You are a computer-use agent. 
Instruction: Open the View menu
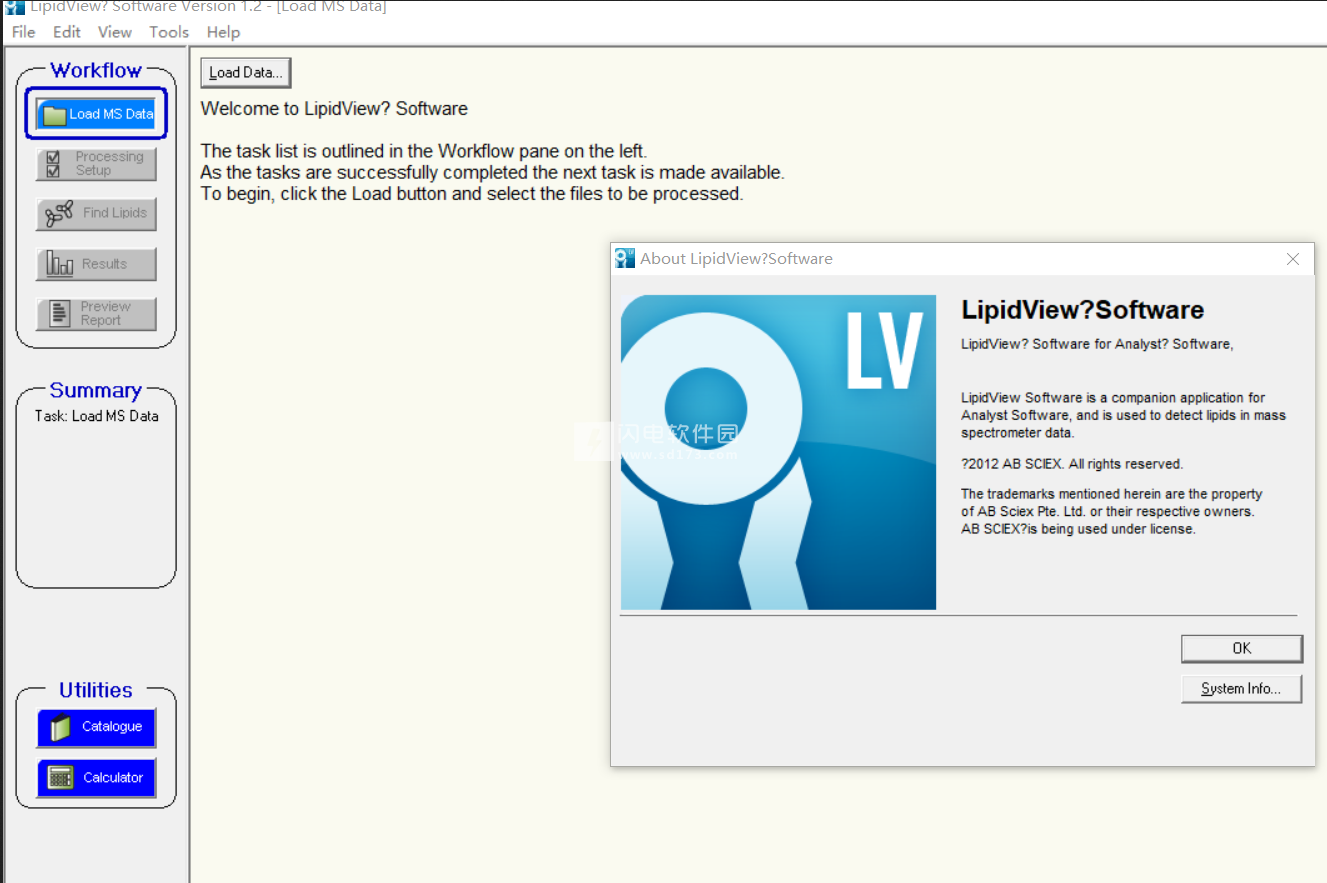pos(115,32)
